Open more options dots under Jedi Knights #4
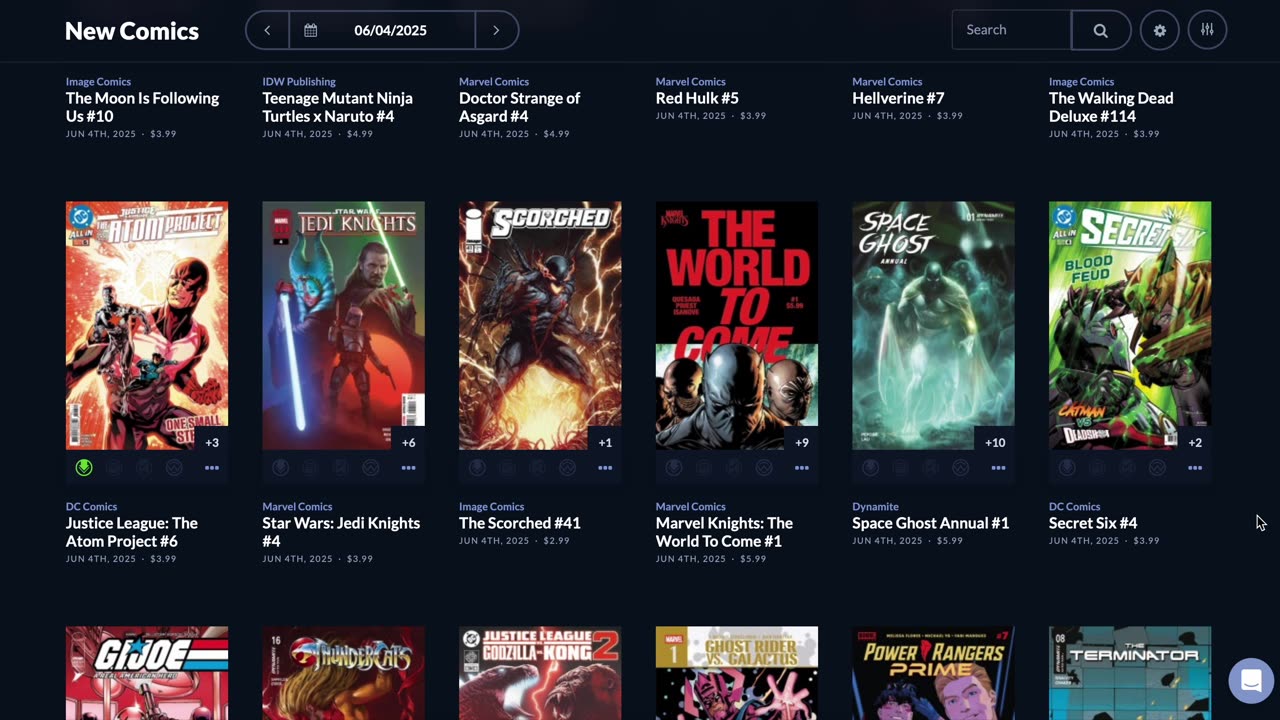The height and width of the screenshot is (720, 1280). [x=408, y=467]
